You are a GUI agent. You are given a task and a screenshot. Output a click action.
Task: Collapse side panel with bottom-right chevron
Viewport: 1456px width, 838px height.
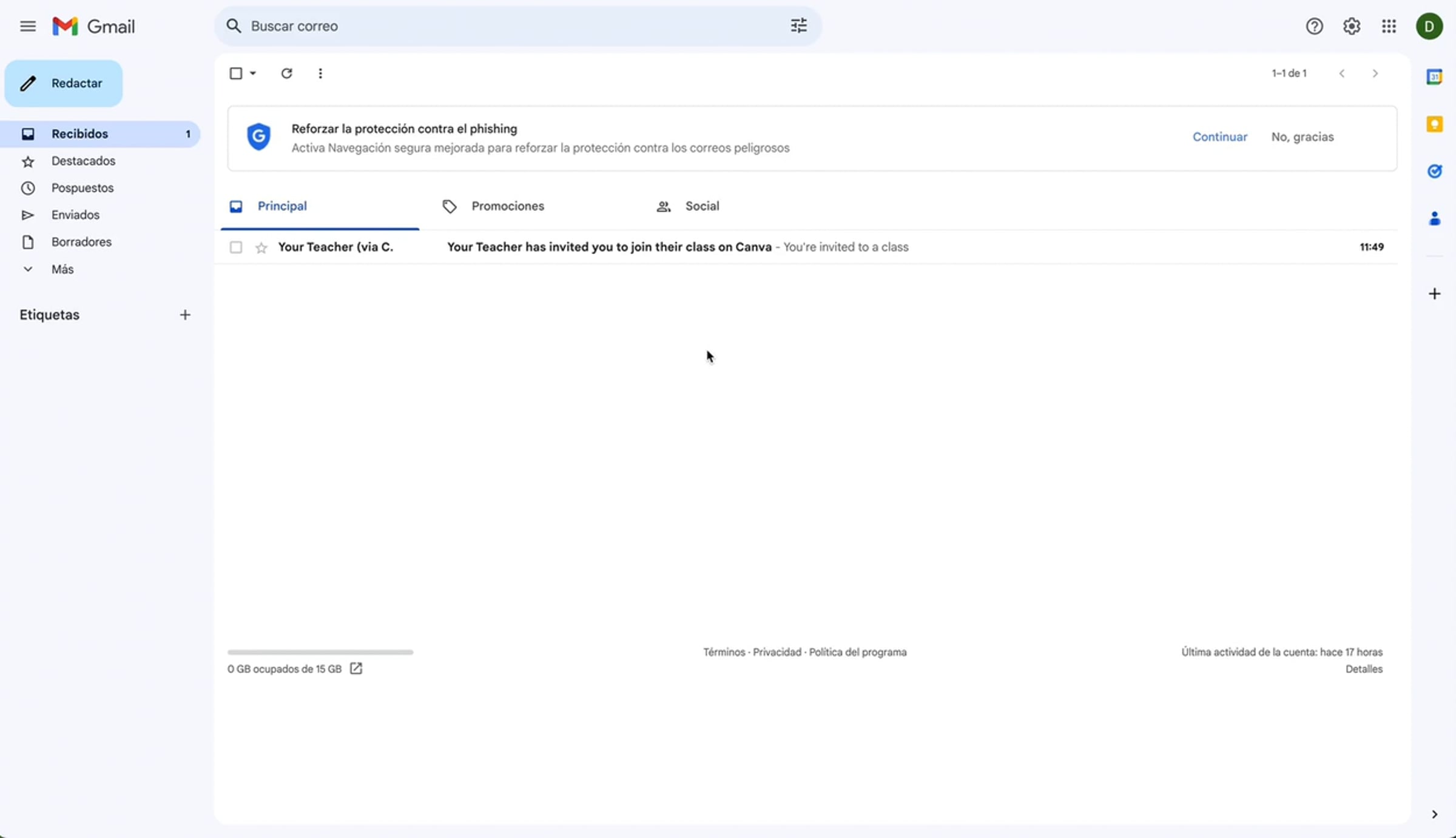click(1434, 814)
